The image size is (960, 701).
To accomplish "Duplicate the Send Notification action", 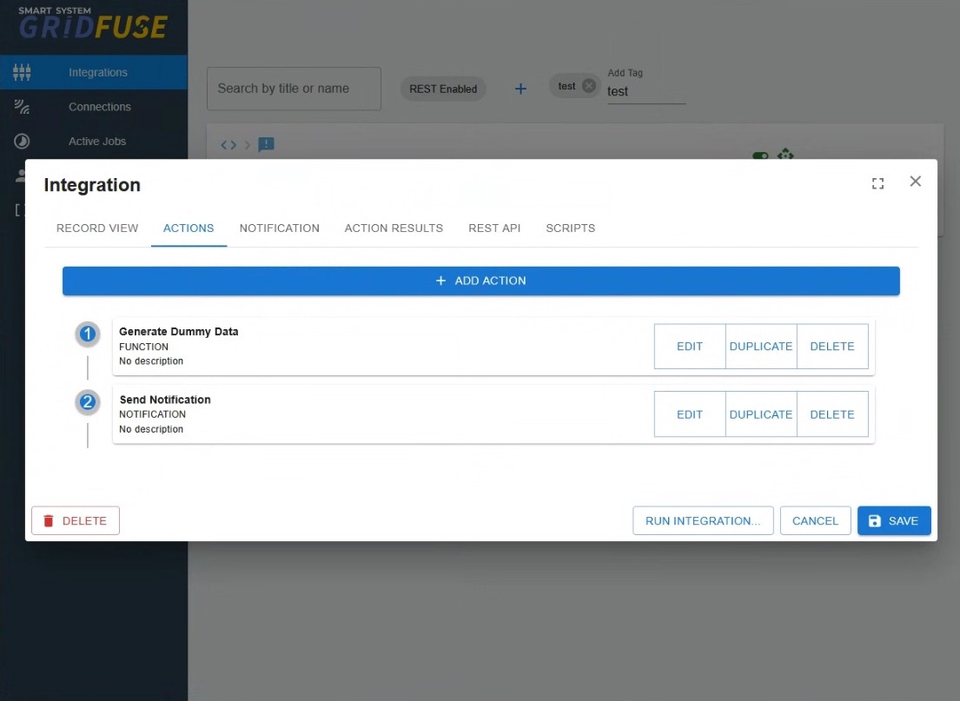I will [x=761, y=414].
